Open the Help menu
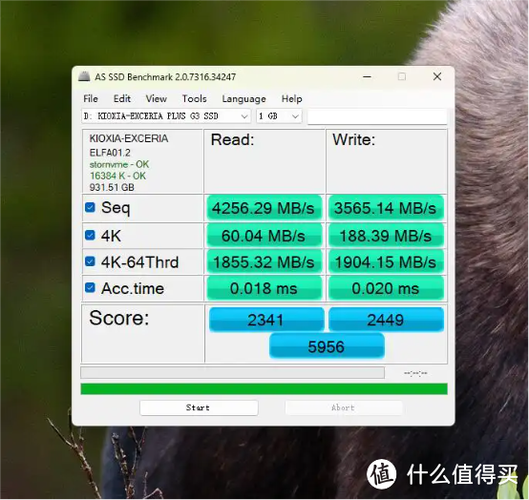 292,99
